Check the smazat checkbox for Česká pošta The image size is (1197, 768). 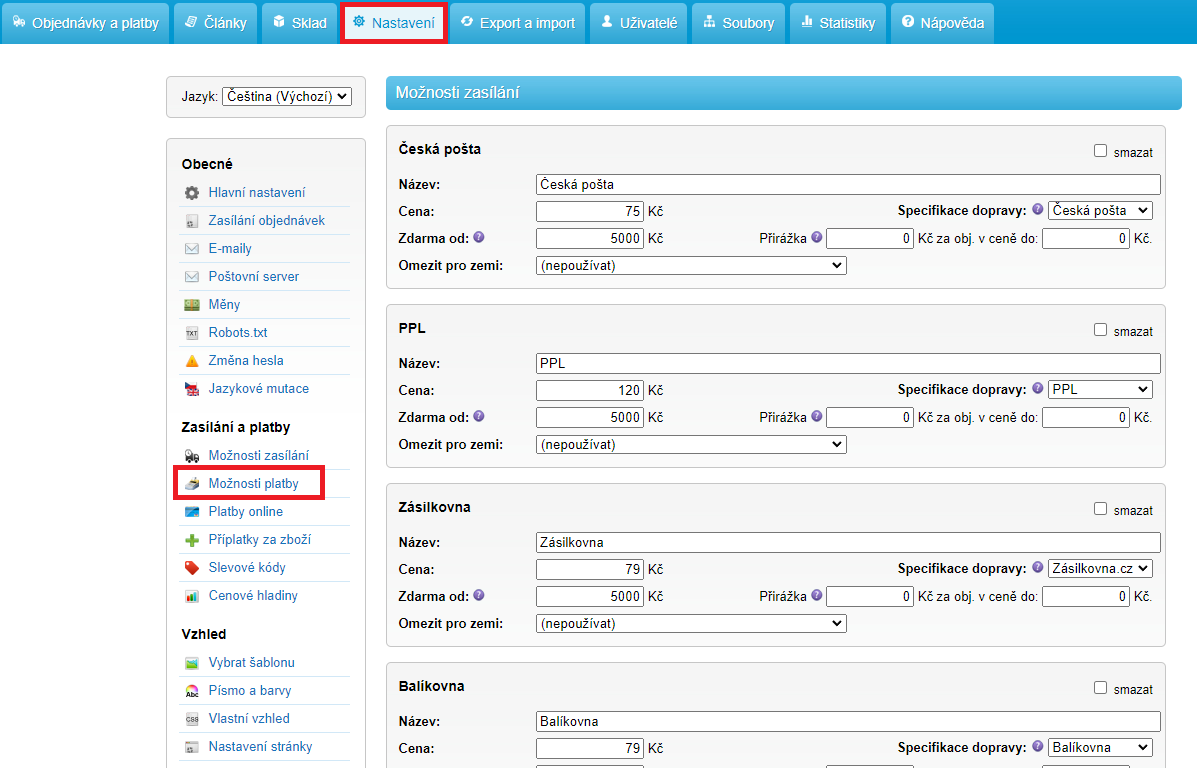coord(1100,151)
